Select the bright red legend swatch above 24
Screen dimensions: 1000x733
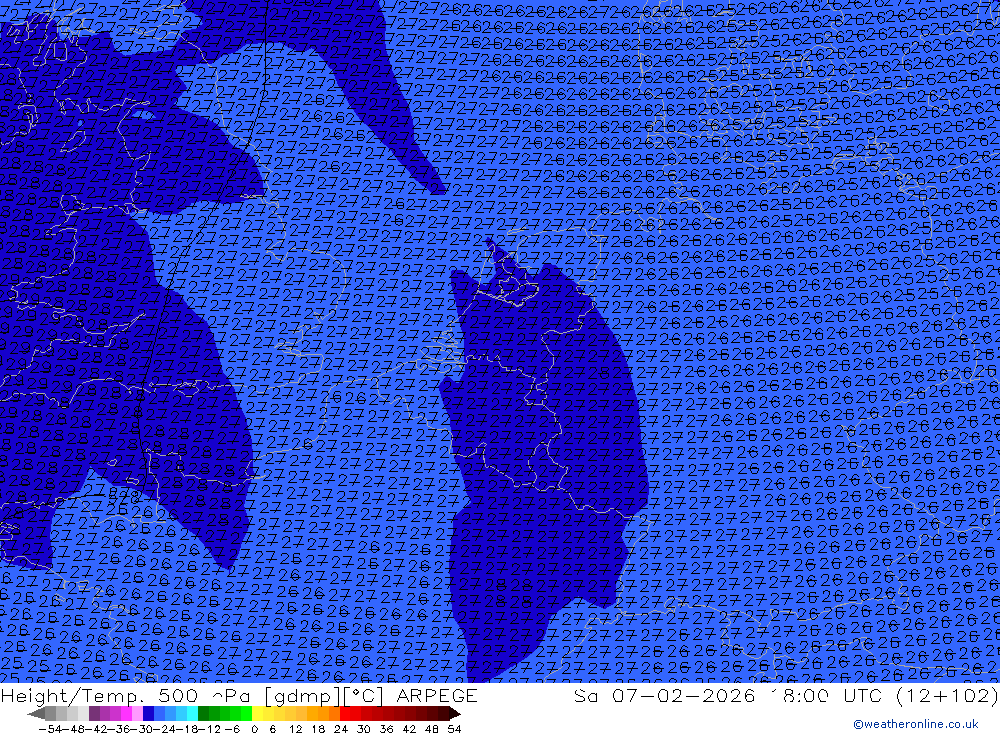point(344,714)
